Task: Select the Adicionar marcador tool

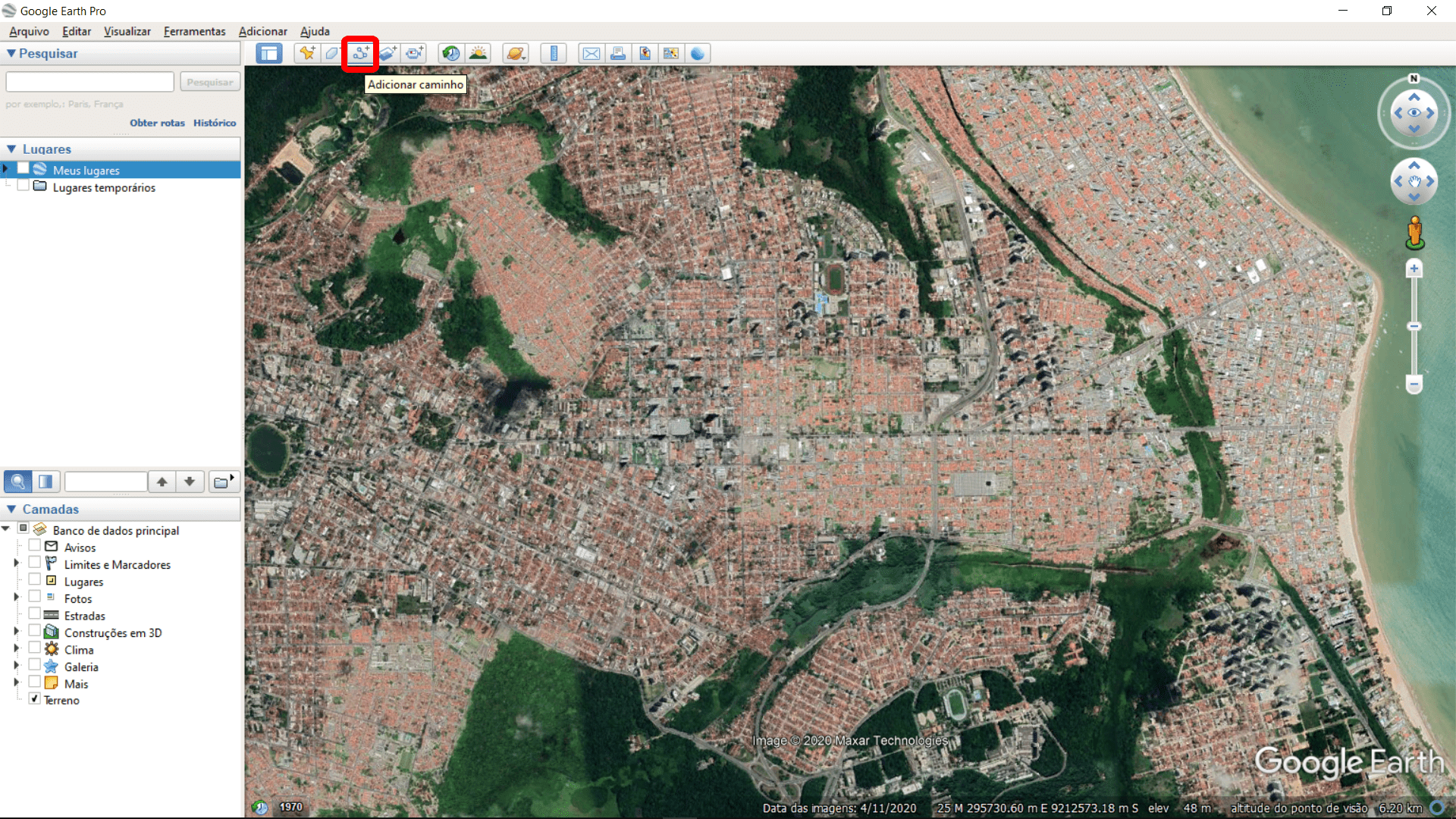Action: click(x=306, y=53)
